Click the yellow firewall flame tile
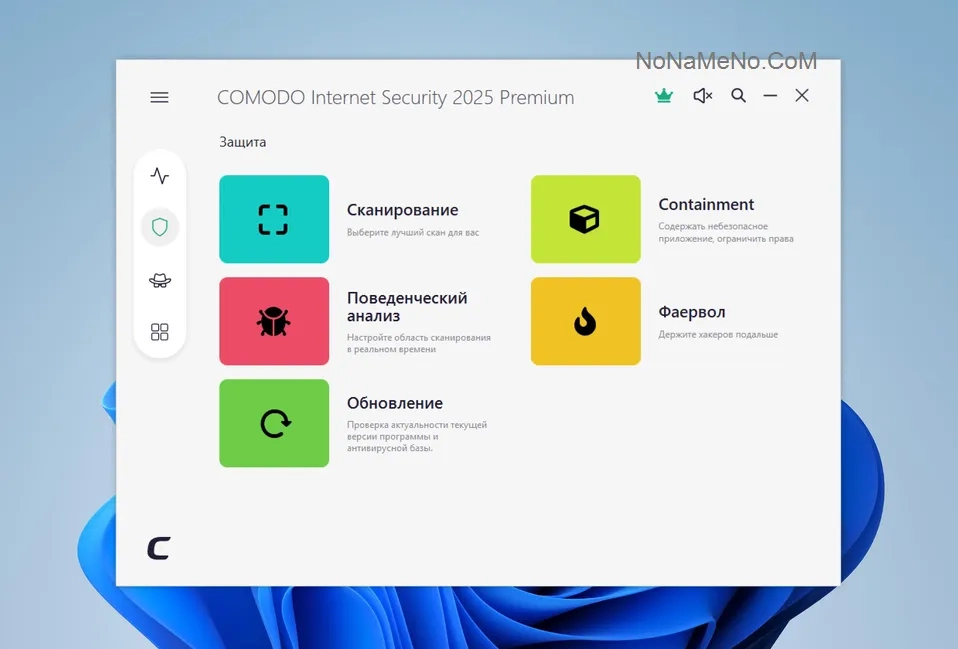The height and width of the screenshot is (649, 958). (x=586, y=321)
